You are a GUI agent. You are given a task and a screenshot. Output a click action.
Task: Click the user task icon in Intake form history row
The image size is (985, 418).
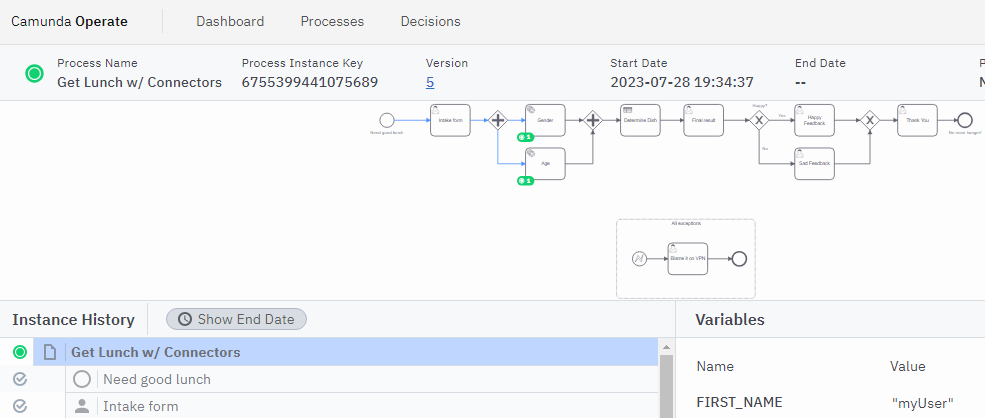tap(82, 406)
